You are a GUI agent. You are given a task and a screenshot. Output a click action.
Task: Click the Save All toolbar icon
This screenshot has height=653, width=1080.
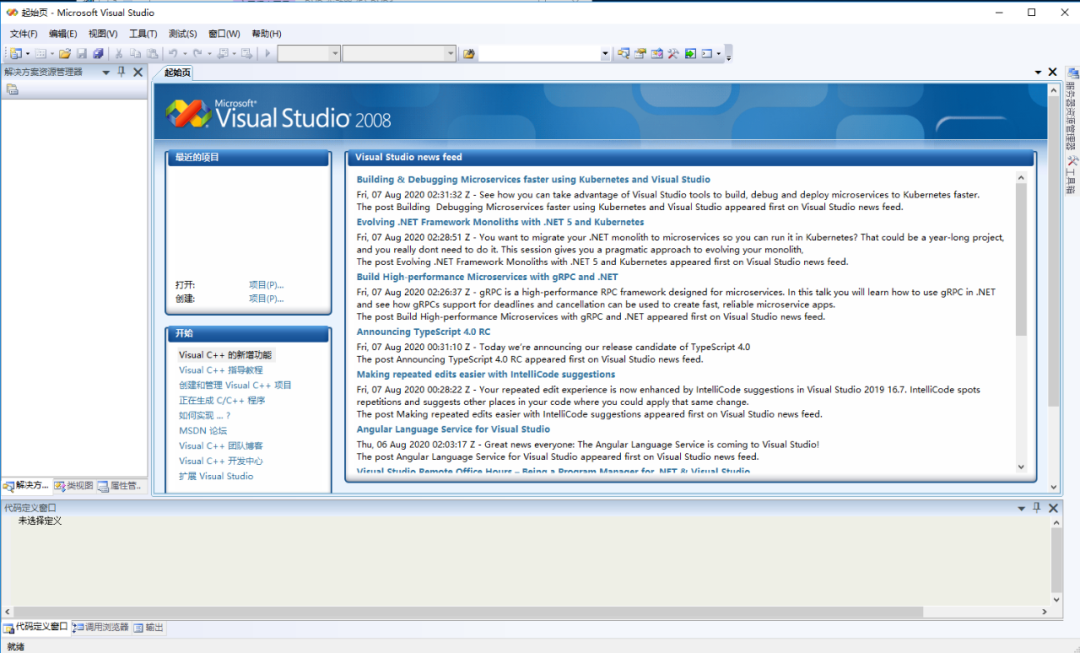(98, 53)
